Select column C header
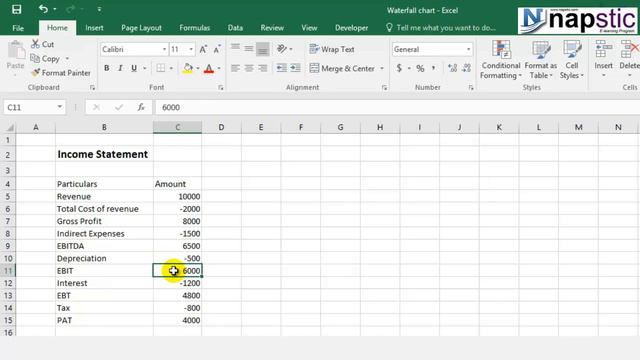 click(x=178, y=127)
